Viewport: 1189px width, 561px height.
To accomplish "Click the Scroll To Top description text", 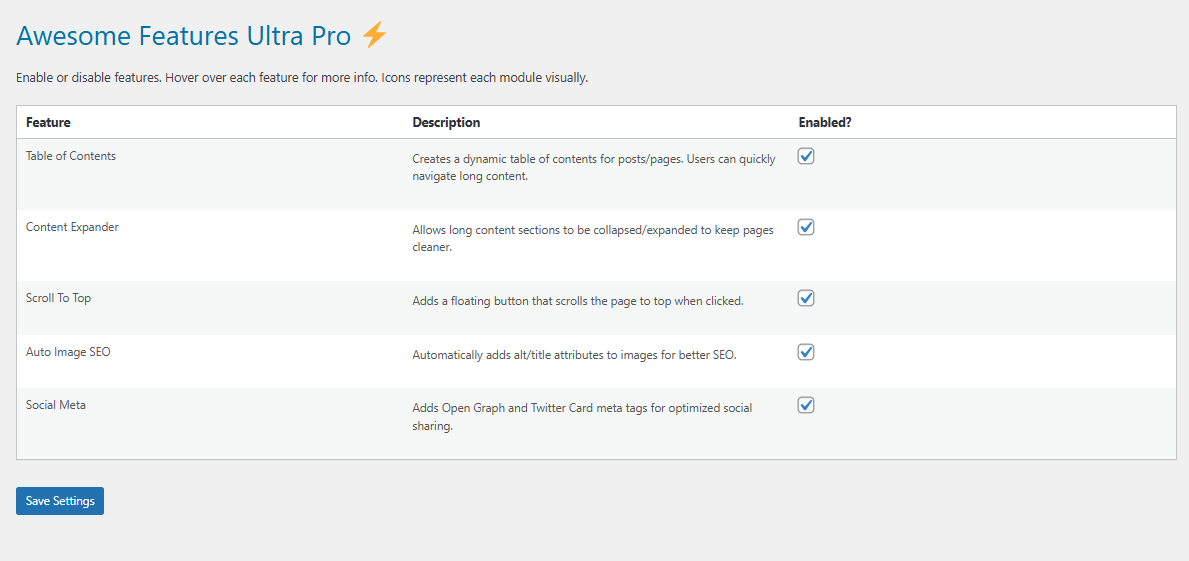I will (x=577, y=300).
